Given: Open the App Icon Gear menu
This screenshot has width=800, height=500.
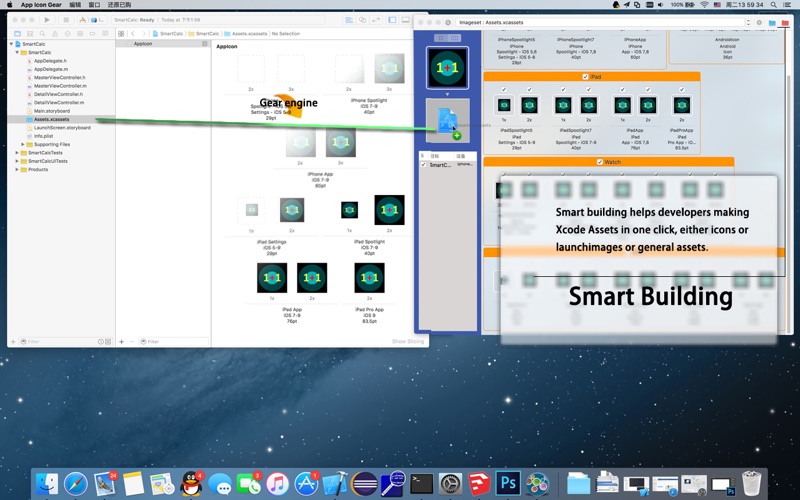Looking at the screenshot, I should tap(41, 5).
